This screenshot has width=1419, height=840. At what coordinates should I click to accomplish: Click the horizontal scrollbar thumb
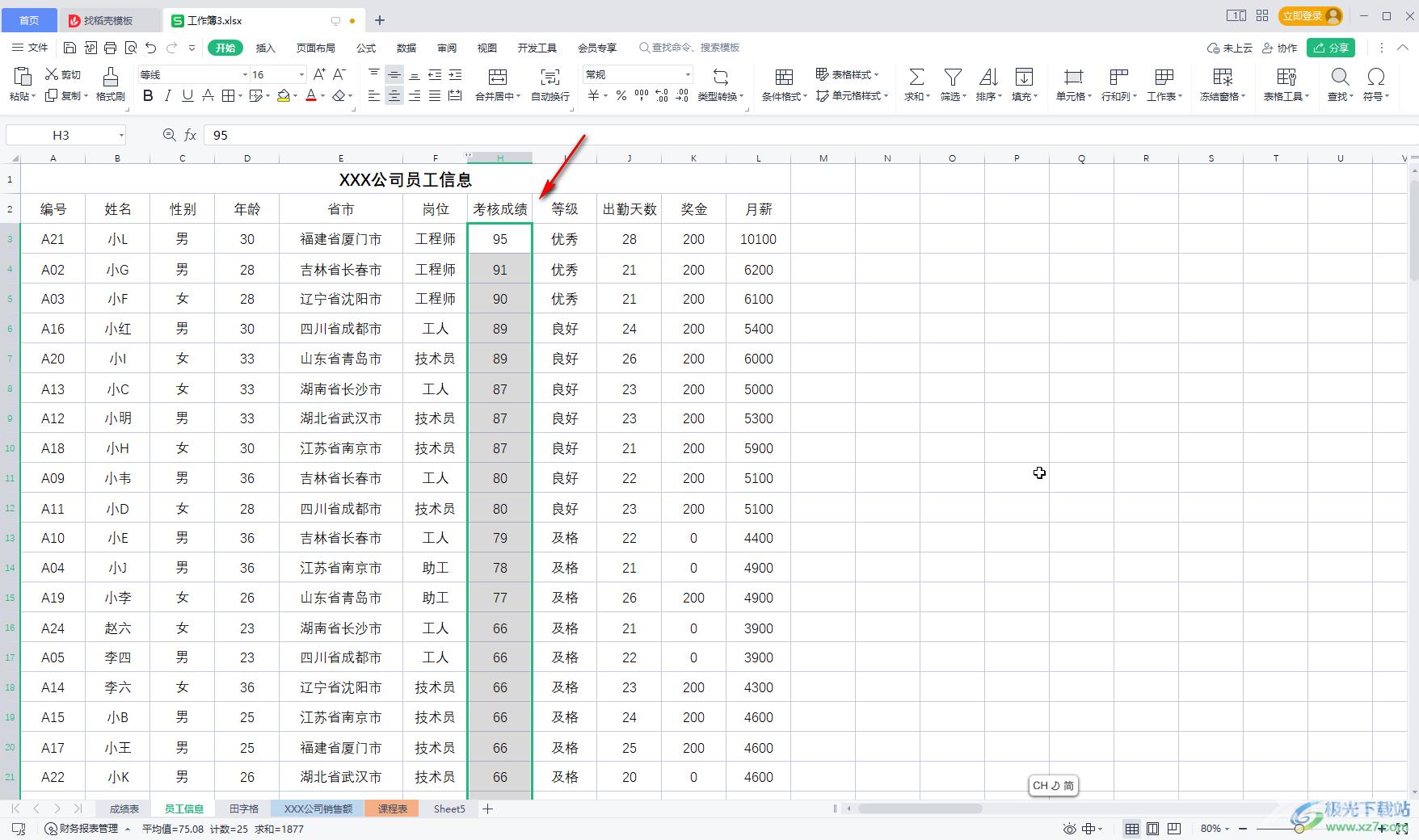tap(920, 808)
